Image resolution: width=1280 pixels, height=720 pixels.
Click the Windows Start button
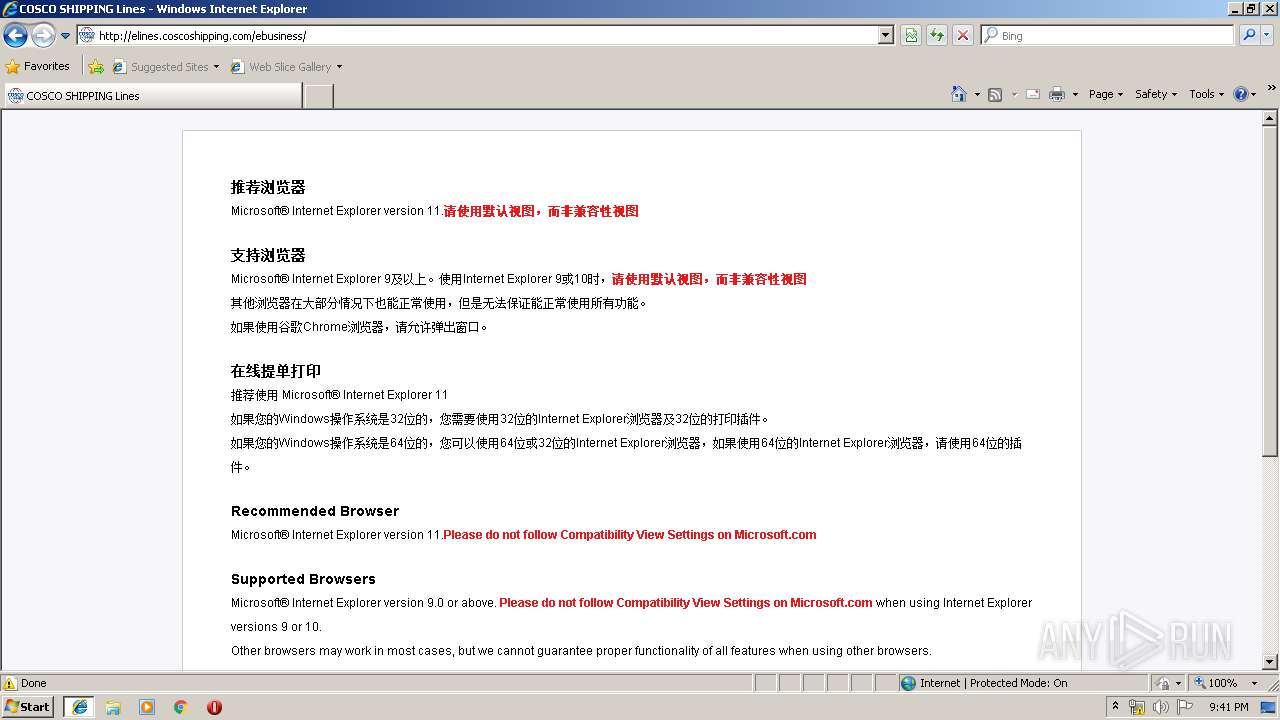pyautogui.click(x=27, y=707)
